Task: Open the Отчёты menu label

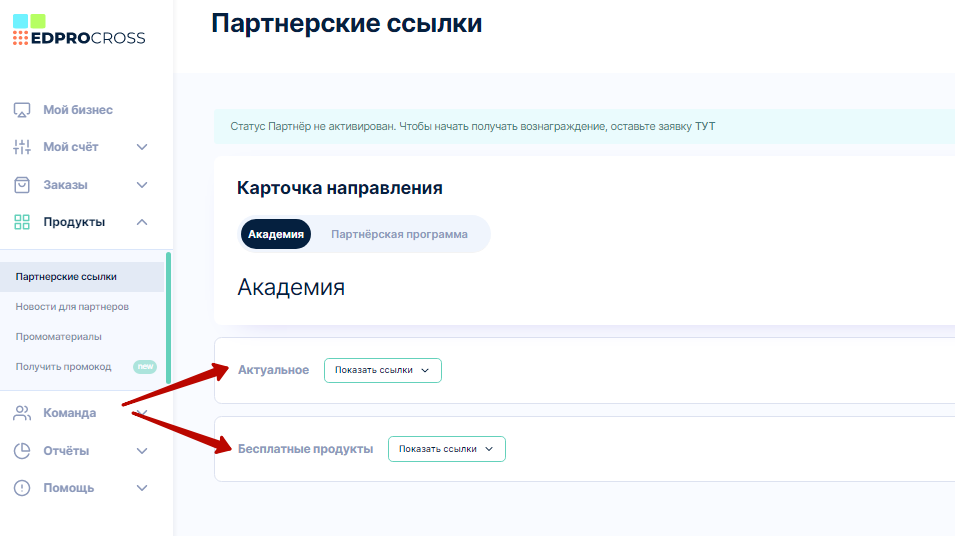Action: [x=66, y=451]
